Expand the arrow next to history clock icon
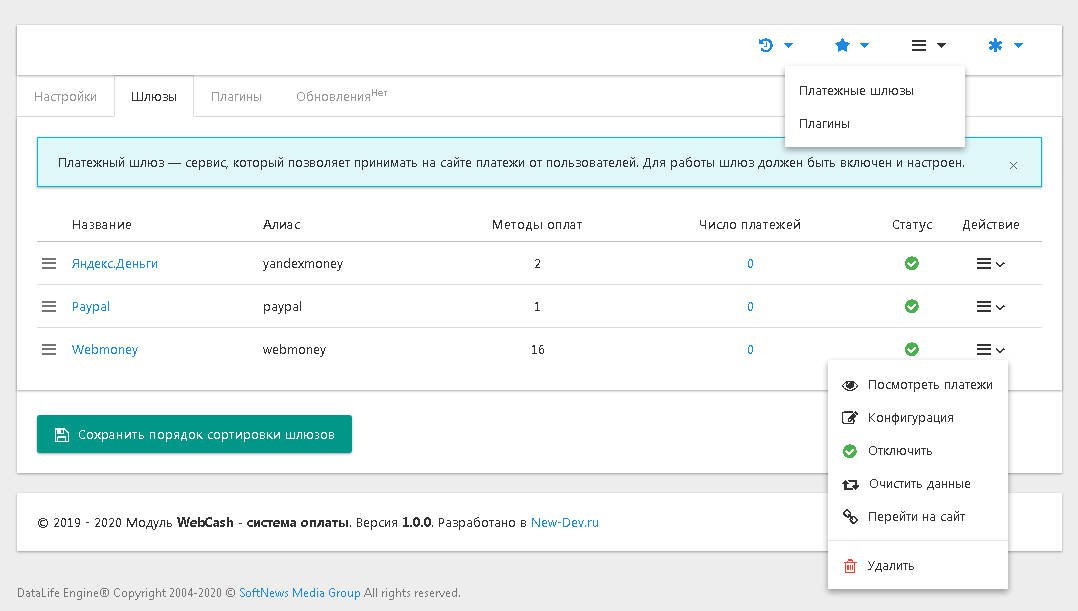Image resolution: width=1078 pixels, height=611 pixels. pos(789,45)
